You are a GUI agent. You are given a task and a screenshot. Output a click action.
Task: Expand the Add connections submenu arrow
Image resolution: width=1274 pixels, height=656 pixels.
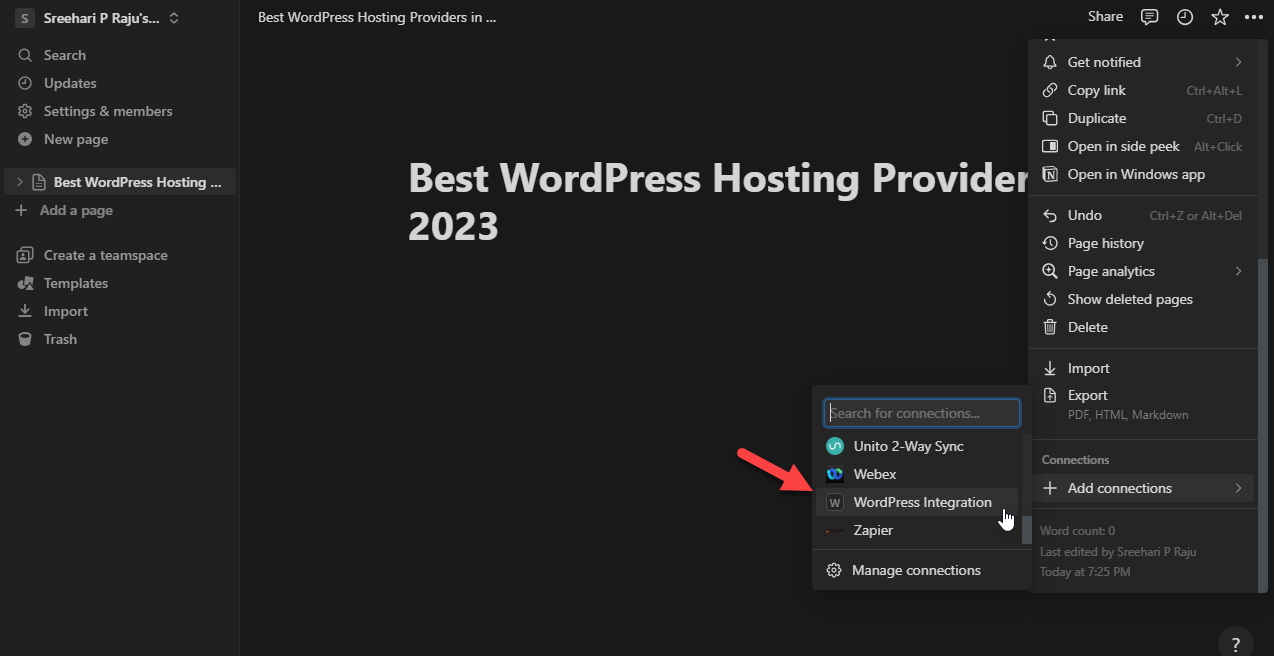tap(1238, 488)
